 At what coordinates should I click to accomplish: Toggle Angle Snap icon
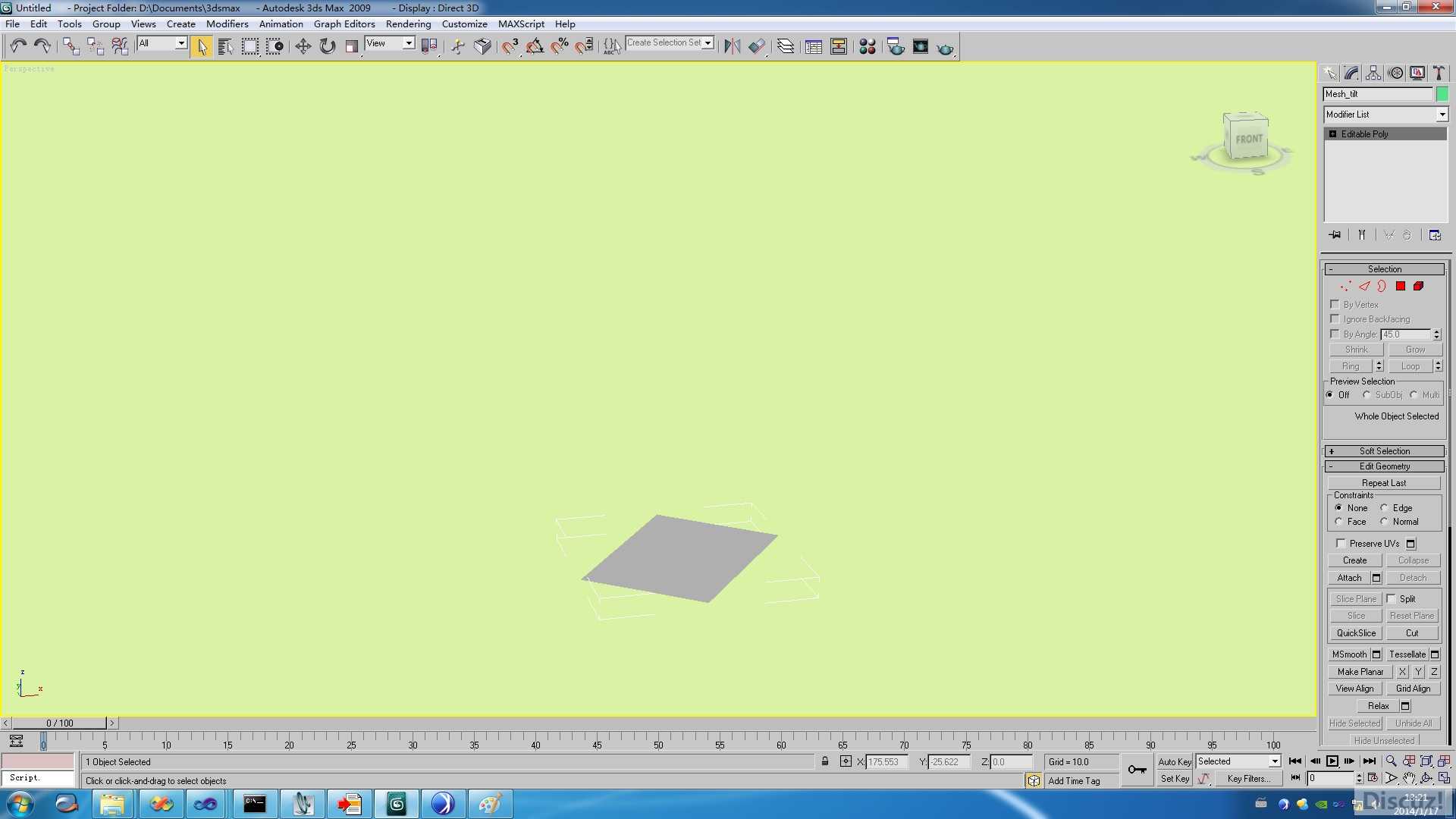[x=535, y=47]
